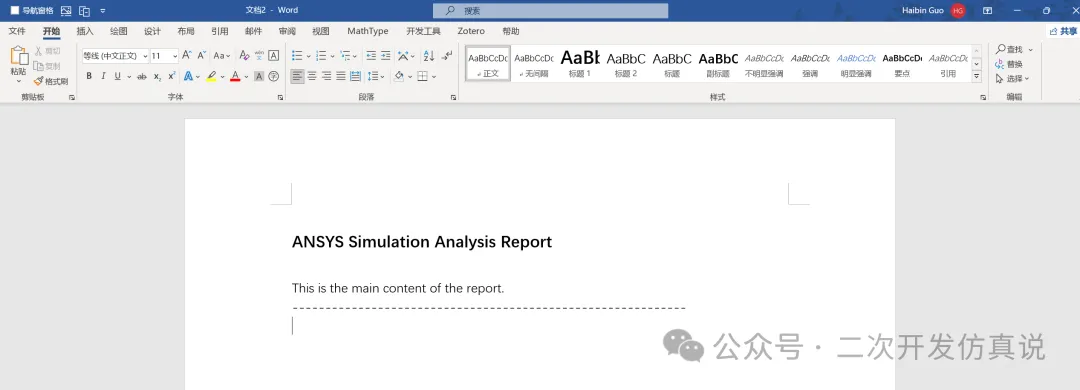Switch to the 设计 (Design) tab
Viewport: 1080px width, 390px height.
[152, 31]
